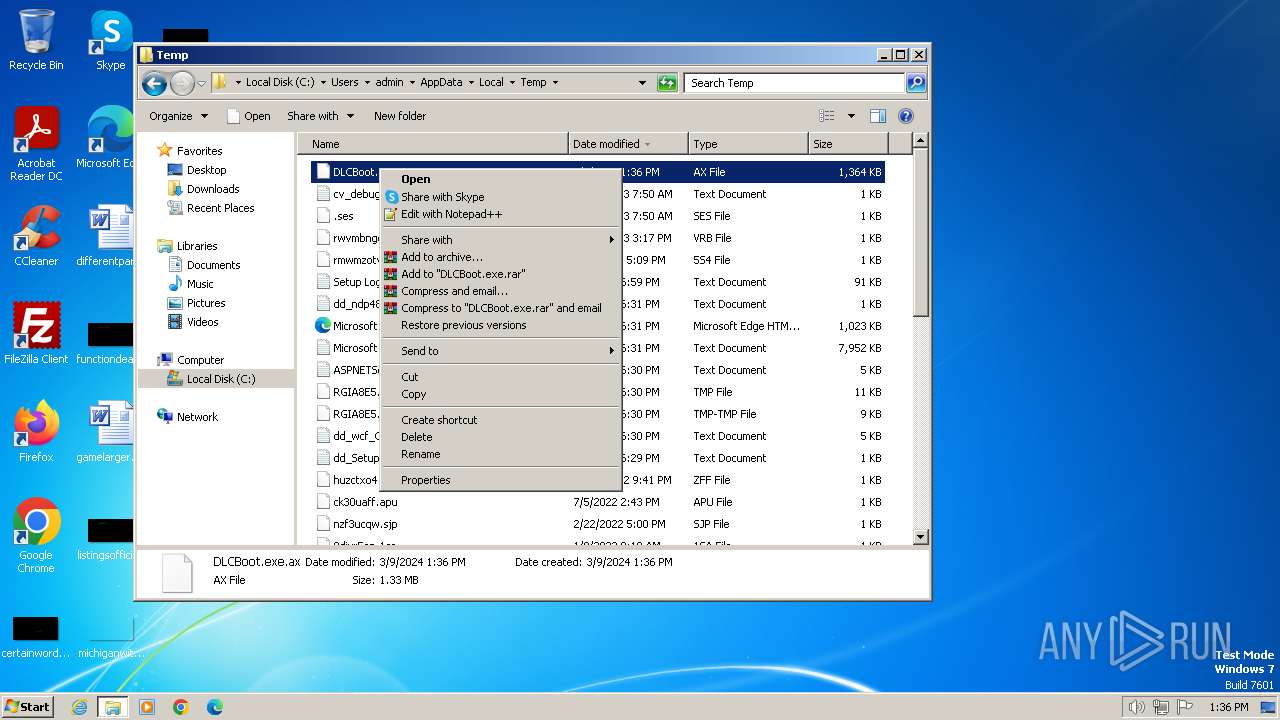Select Add to "DLCBoot.exe.rar"
Image resolution: width=1280 pixels, height=720 pixels.
point(500,274)
